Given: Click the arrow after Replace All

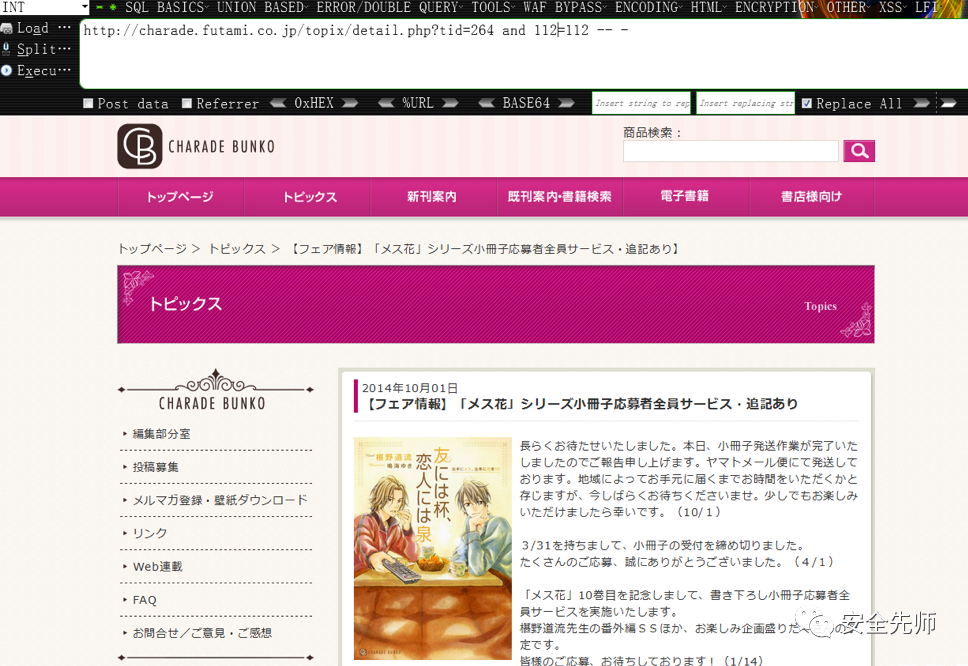Looking at the screenshot, I should click(x=922, y=103).
